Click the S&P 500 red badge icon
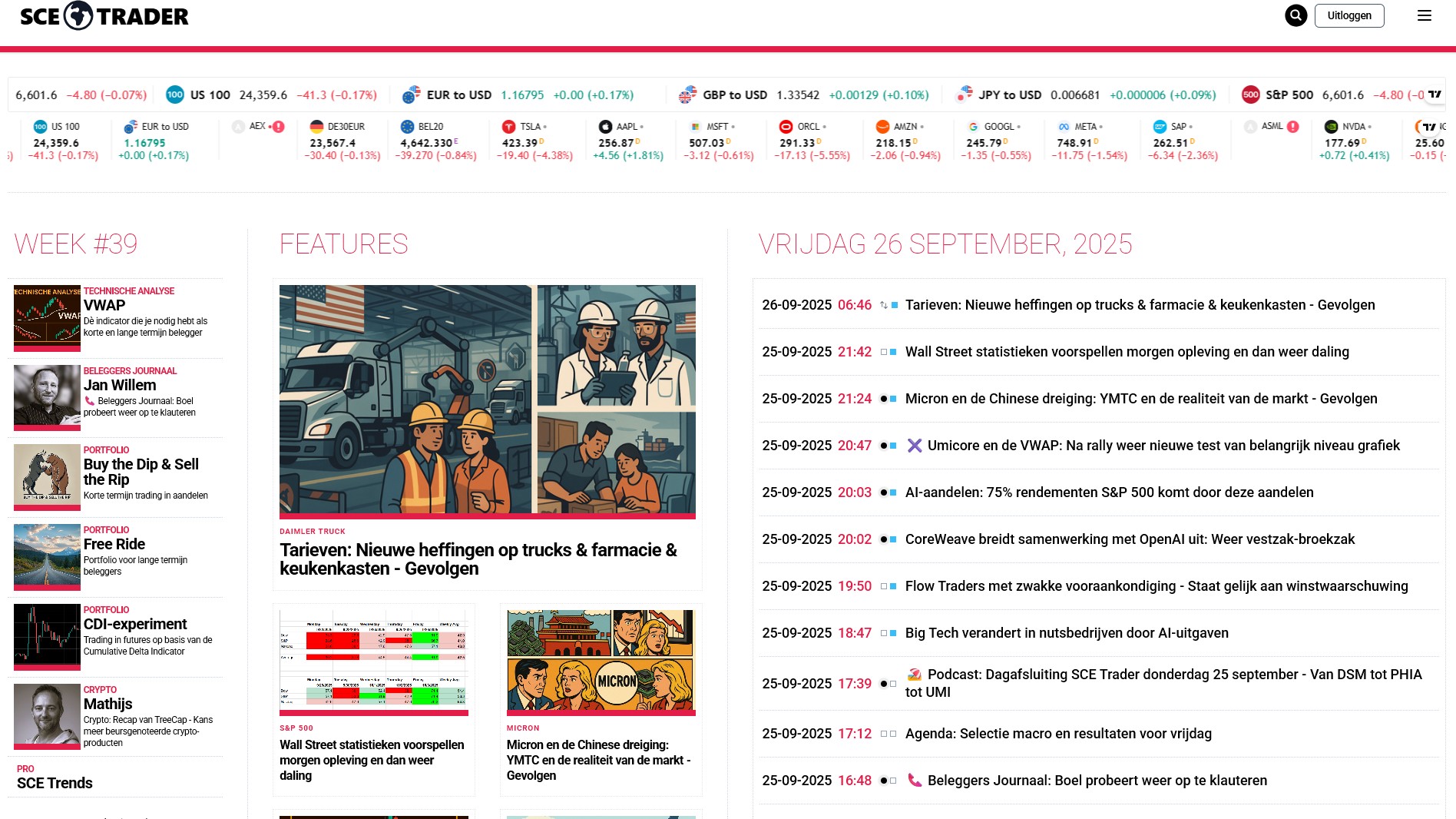This screenshot has width=1456, height=819. [x=1250, y=95]
